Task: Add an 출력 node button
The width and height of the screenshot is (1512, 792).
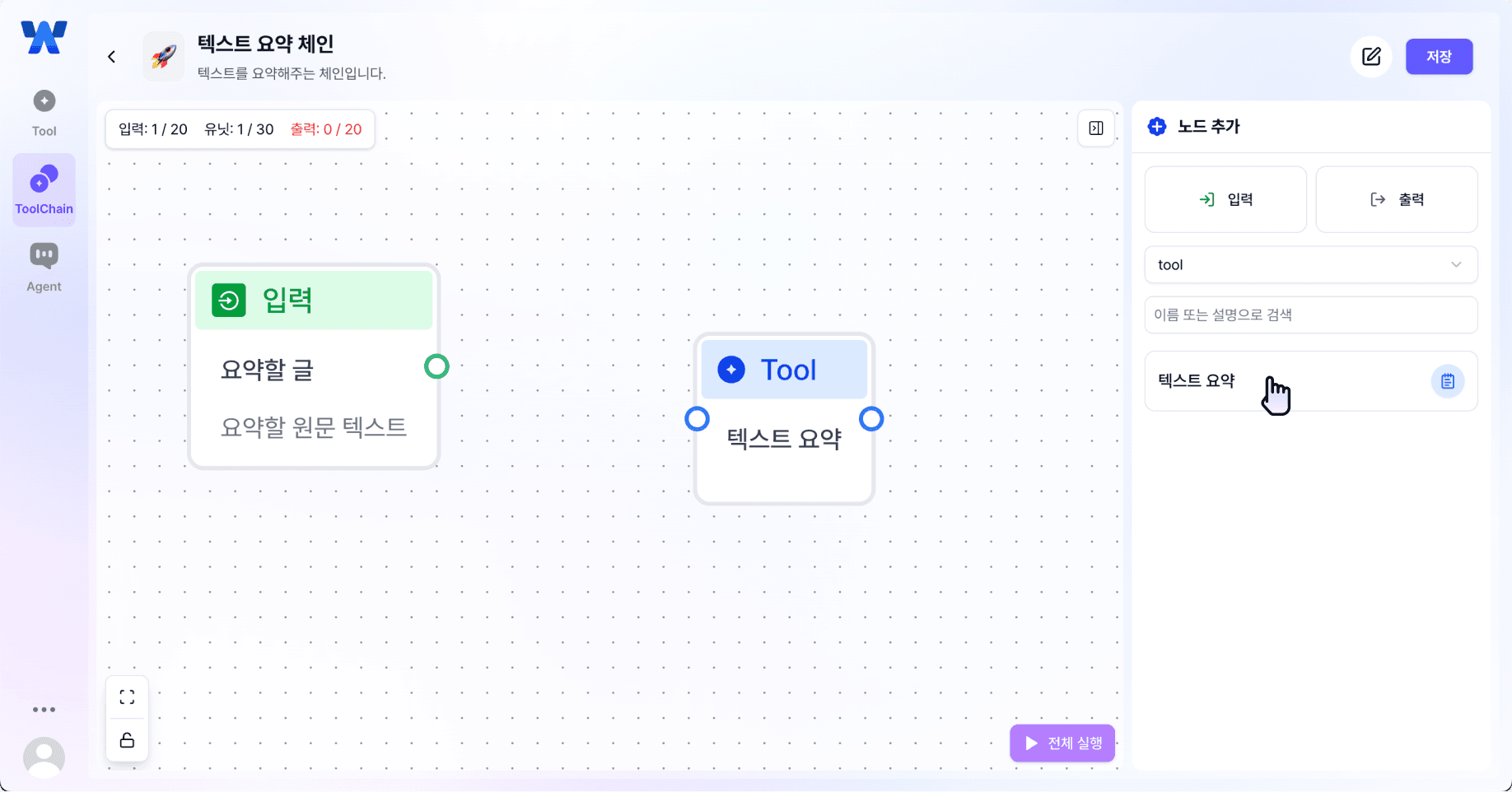Action: coord(1396,199)
